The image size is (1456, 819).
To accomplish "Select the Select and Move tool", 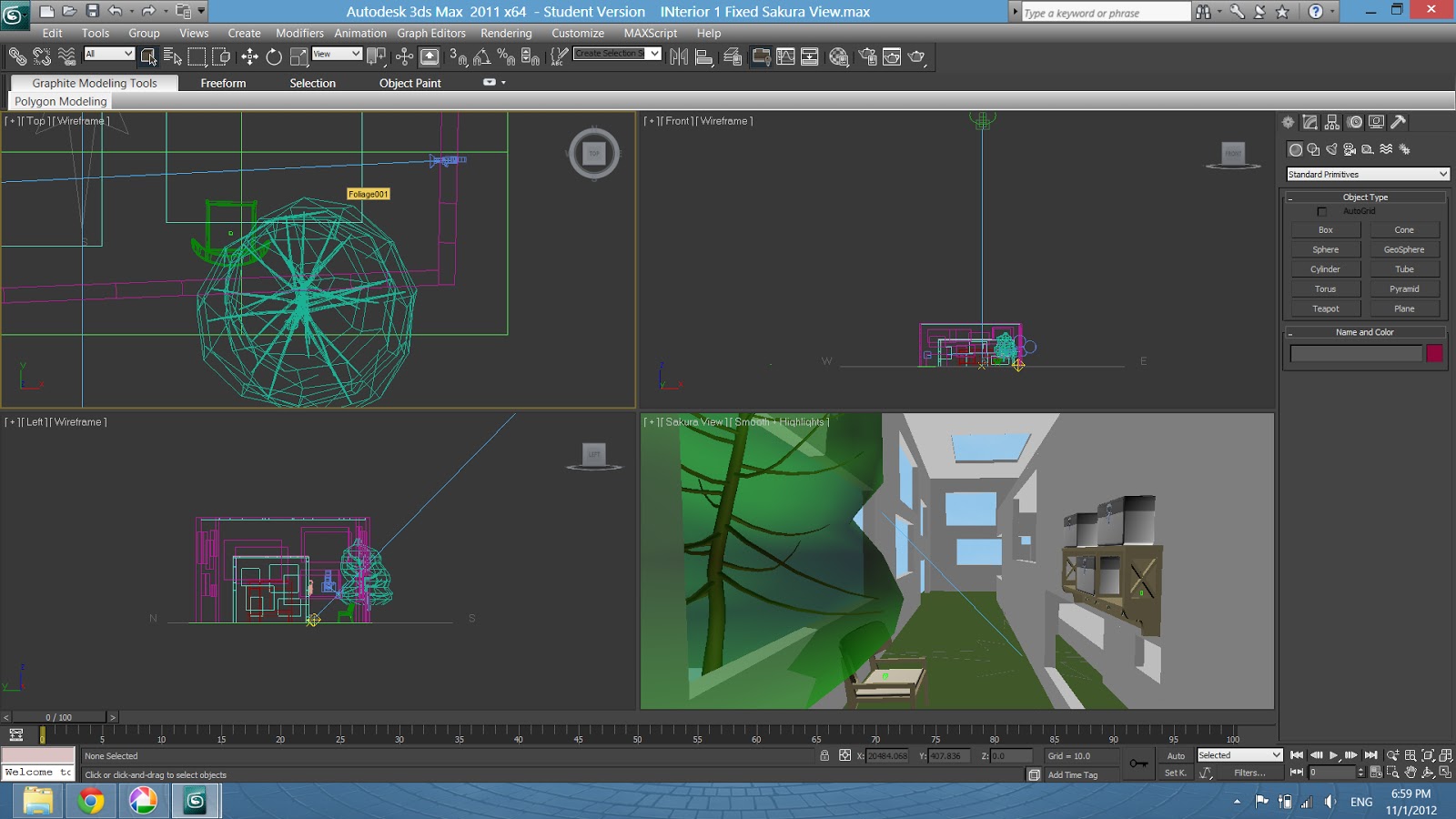I will coord(249,56).
